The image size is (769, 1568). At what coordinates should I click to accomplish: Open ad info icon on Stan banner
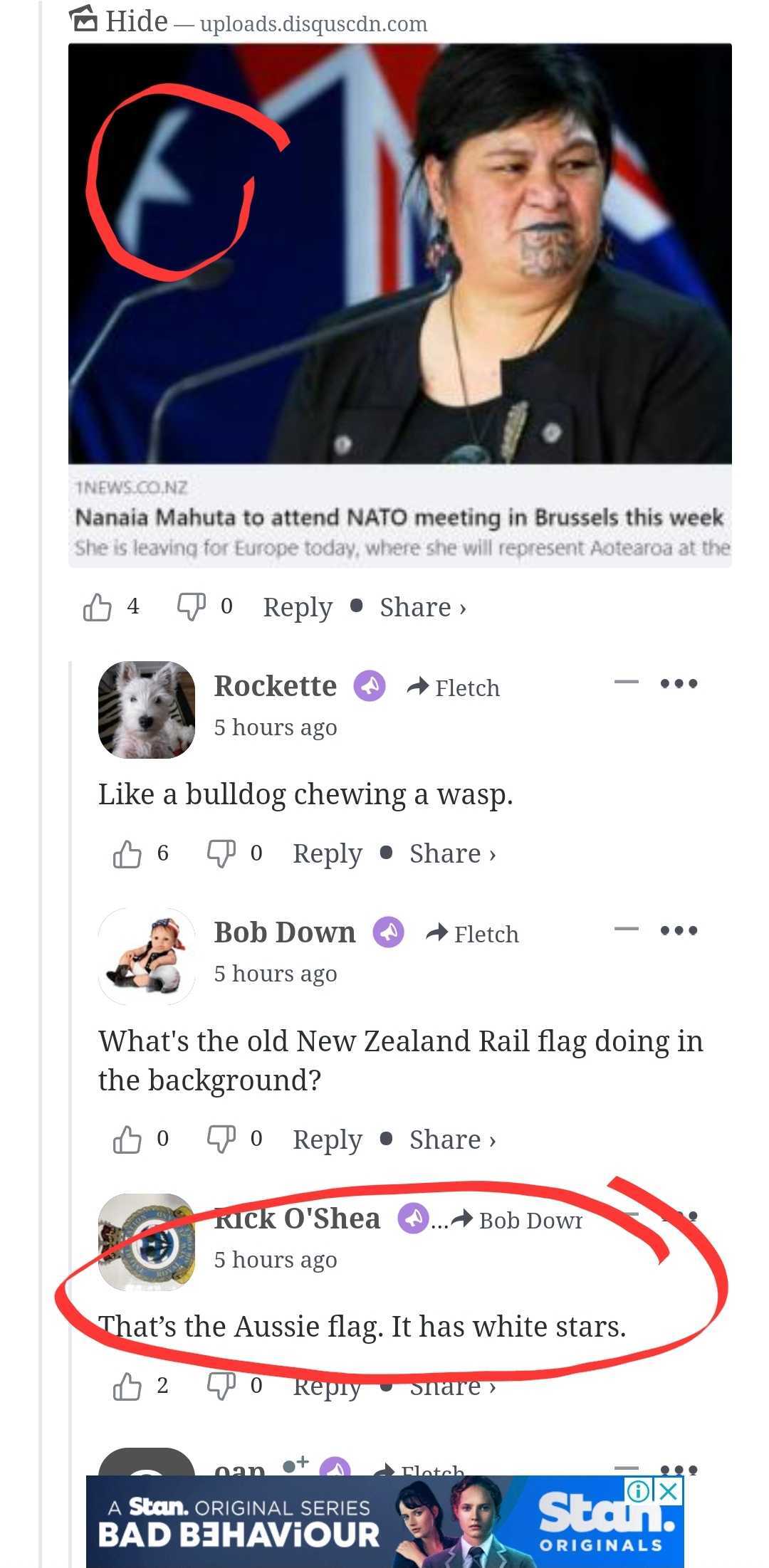tap(639, 1490)
